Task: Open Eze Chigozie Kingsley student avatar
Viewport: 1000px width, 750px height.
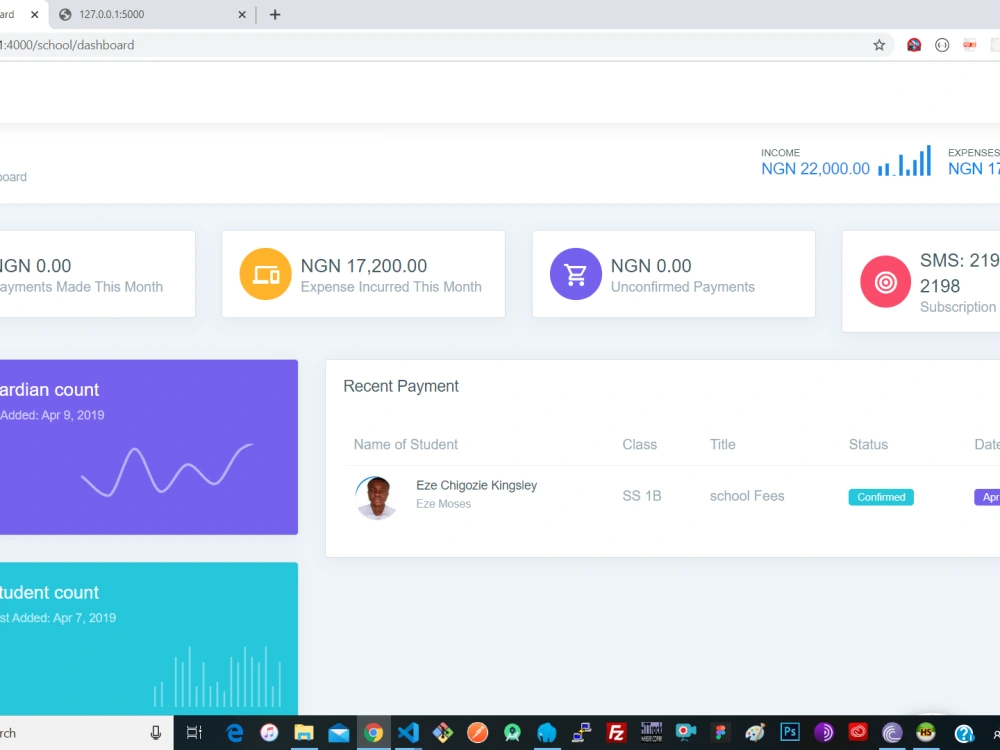Action: [x=376, y=497]
